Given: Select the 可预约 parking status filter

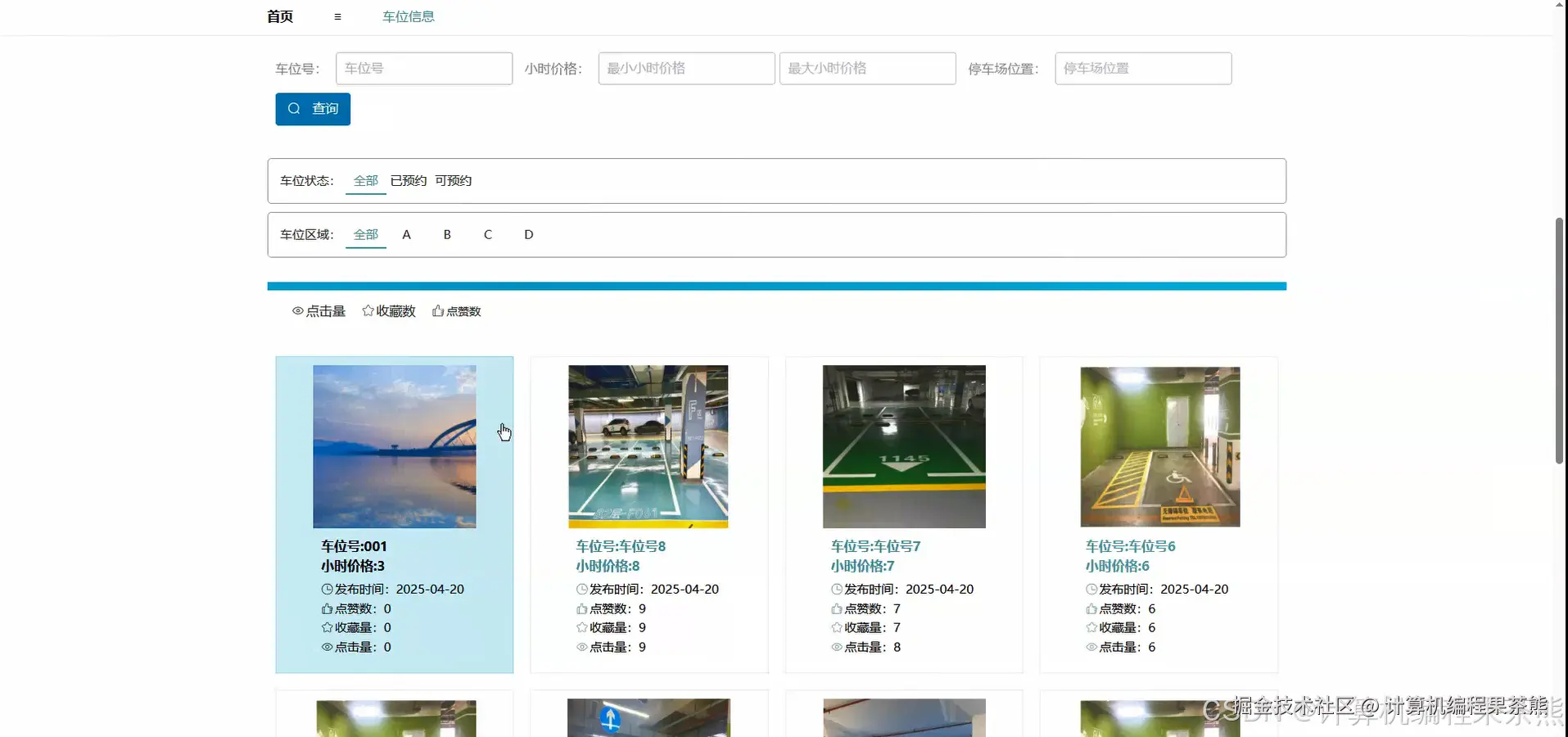Looking at the screenshot, I should [454, 180].
